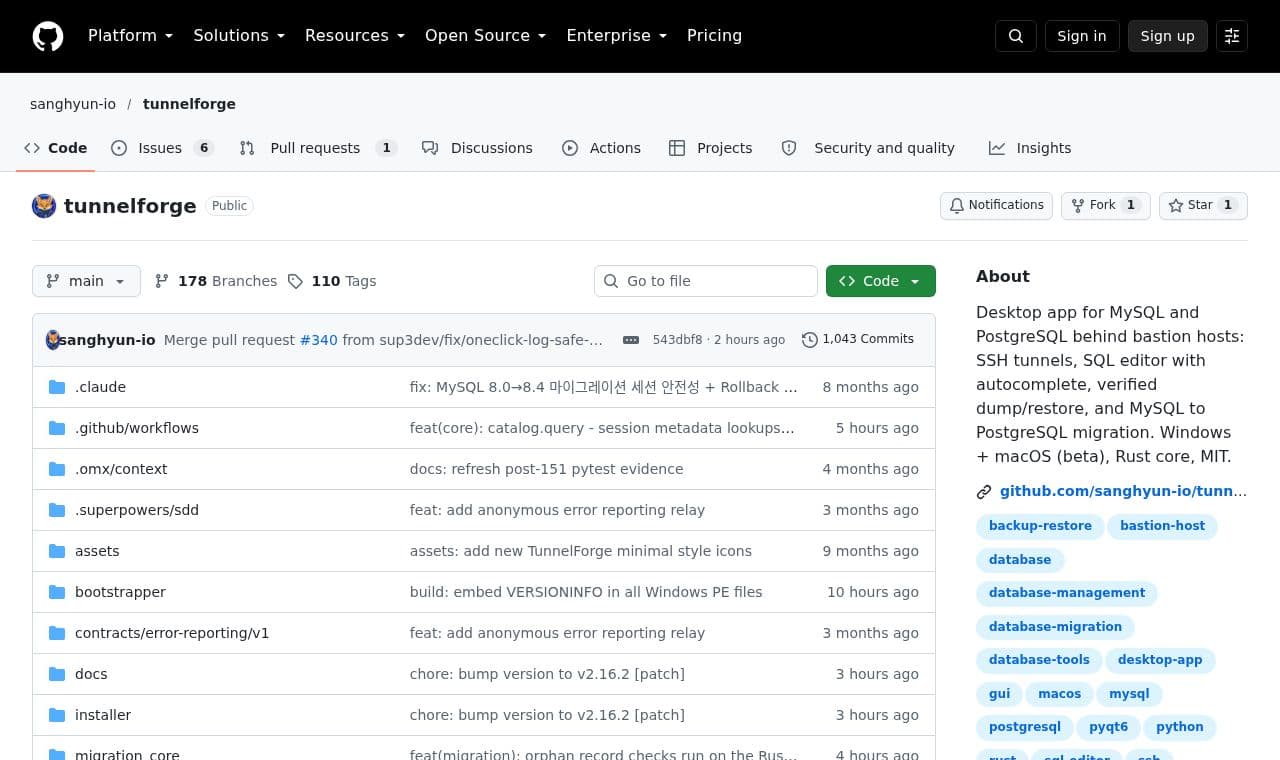
Task: Click the installer folder icon
Action: (x=57, y=715)
